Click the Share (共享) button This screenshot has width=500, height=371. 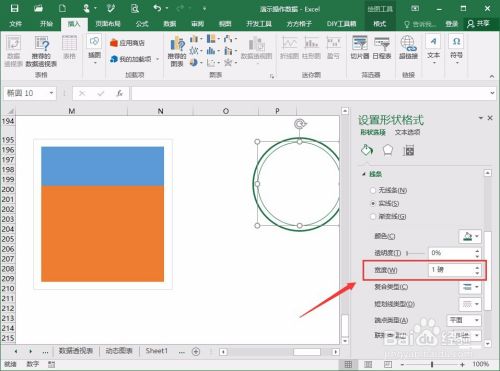tap(478, 23)
